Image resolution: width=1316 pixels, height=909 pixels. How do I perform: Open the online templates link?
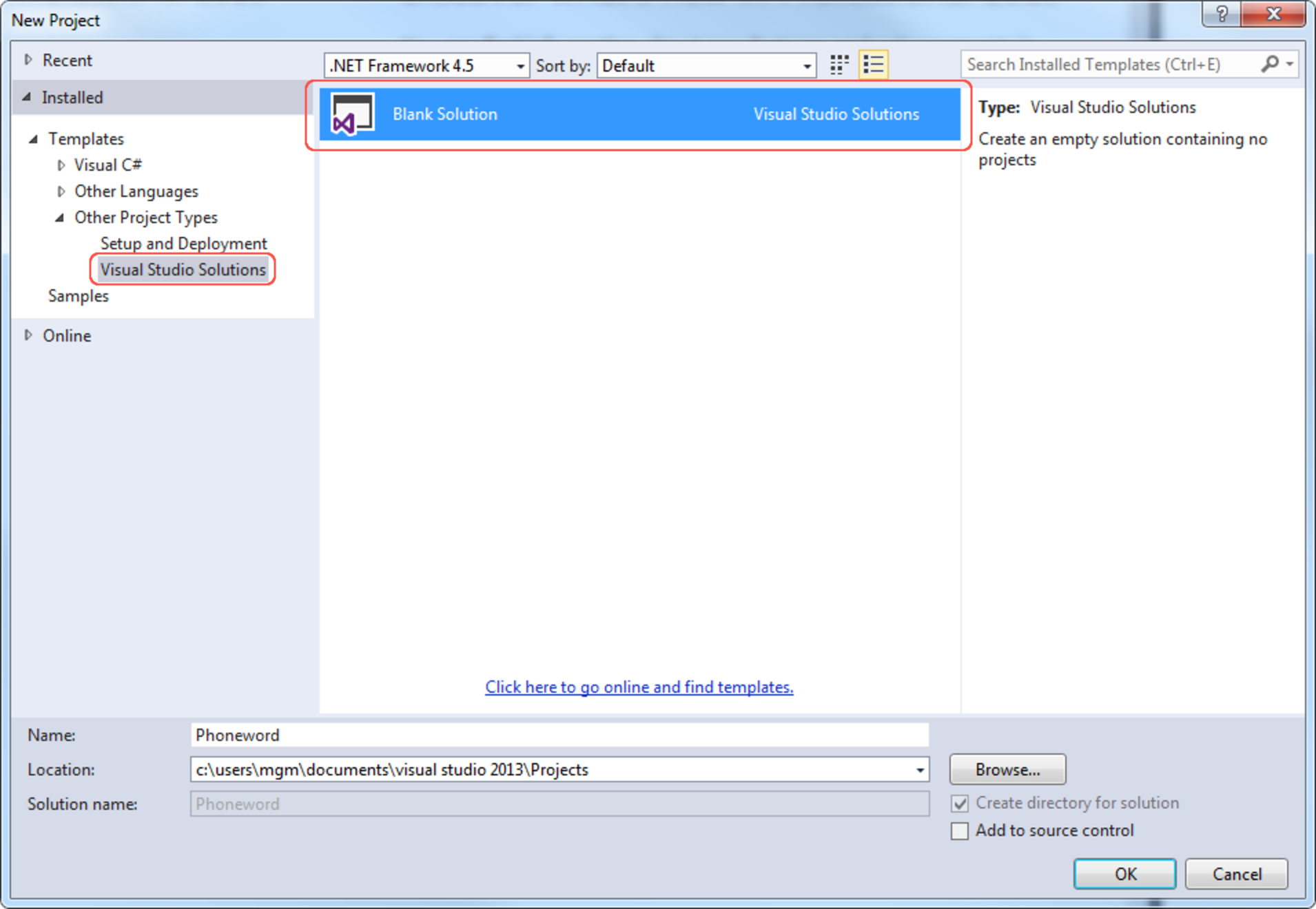click(x=639, y=687)
